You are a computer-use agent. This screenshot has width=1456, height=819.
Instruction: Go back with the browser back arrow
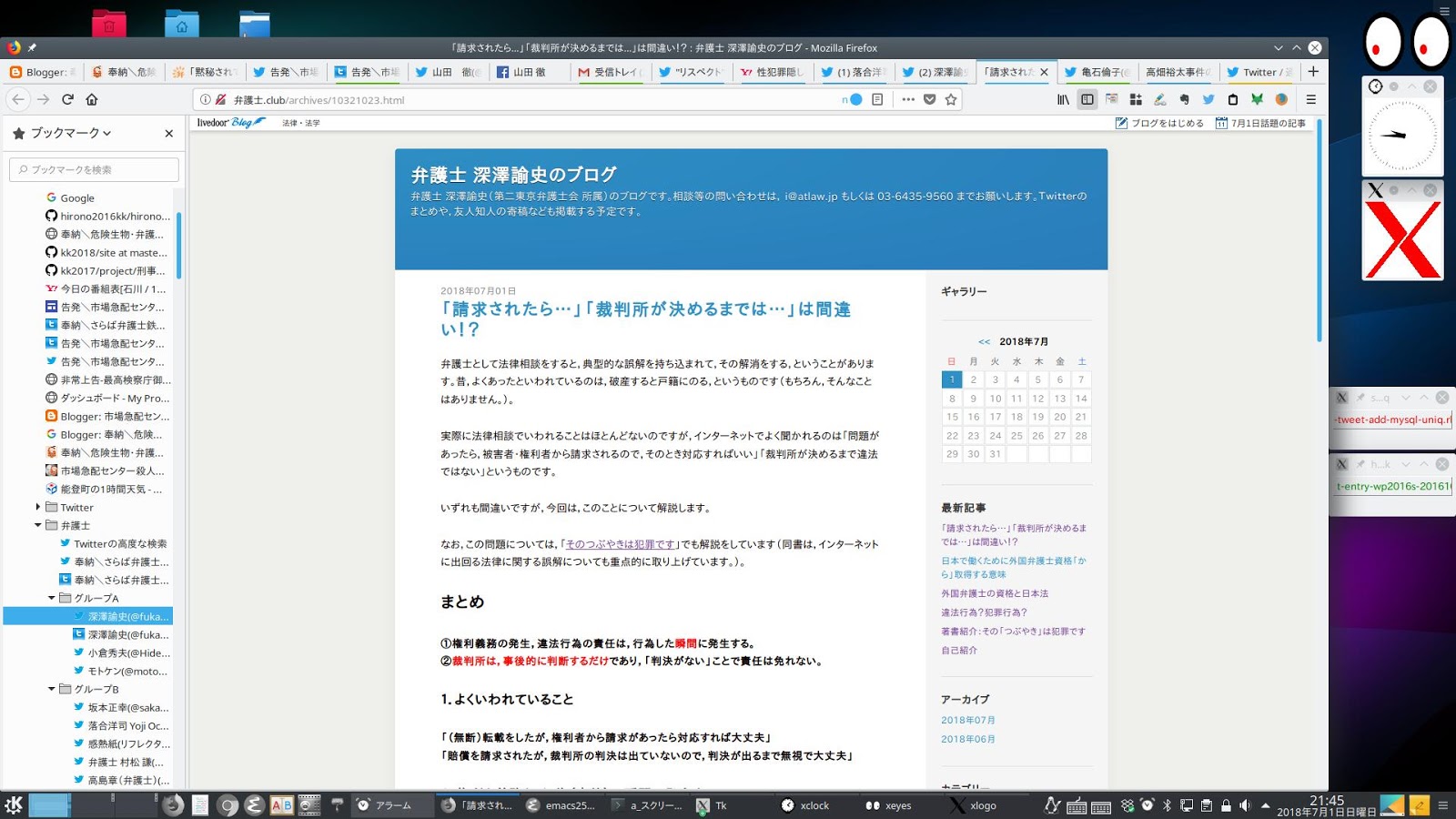tap(18, 99)
